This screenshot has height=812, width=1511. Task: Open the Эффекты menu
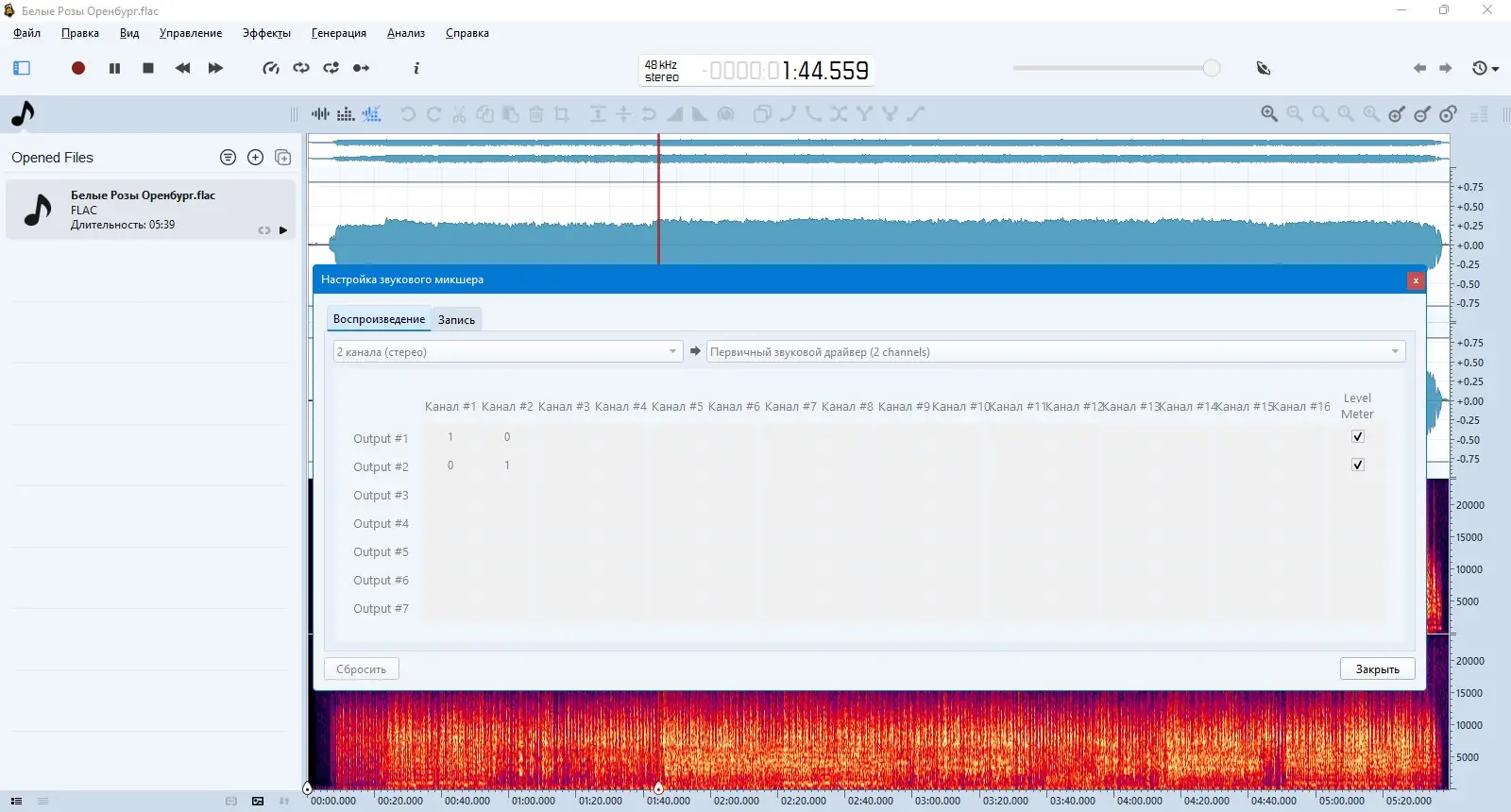266,33
